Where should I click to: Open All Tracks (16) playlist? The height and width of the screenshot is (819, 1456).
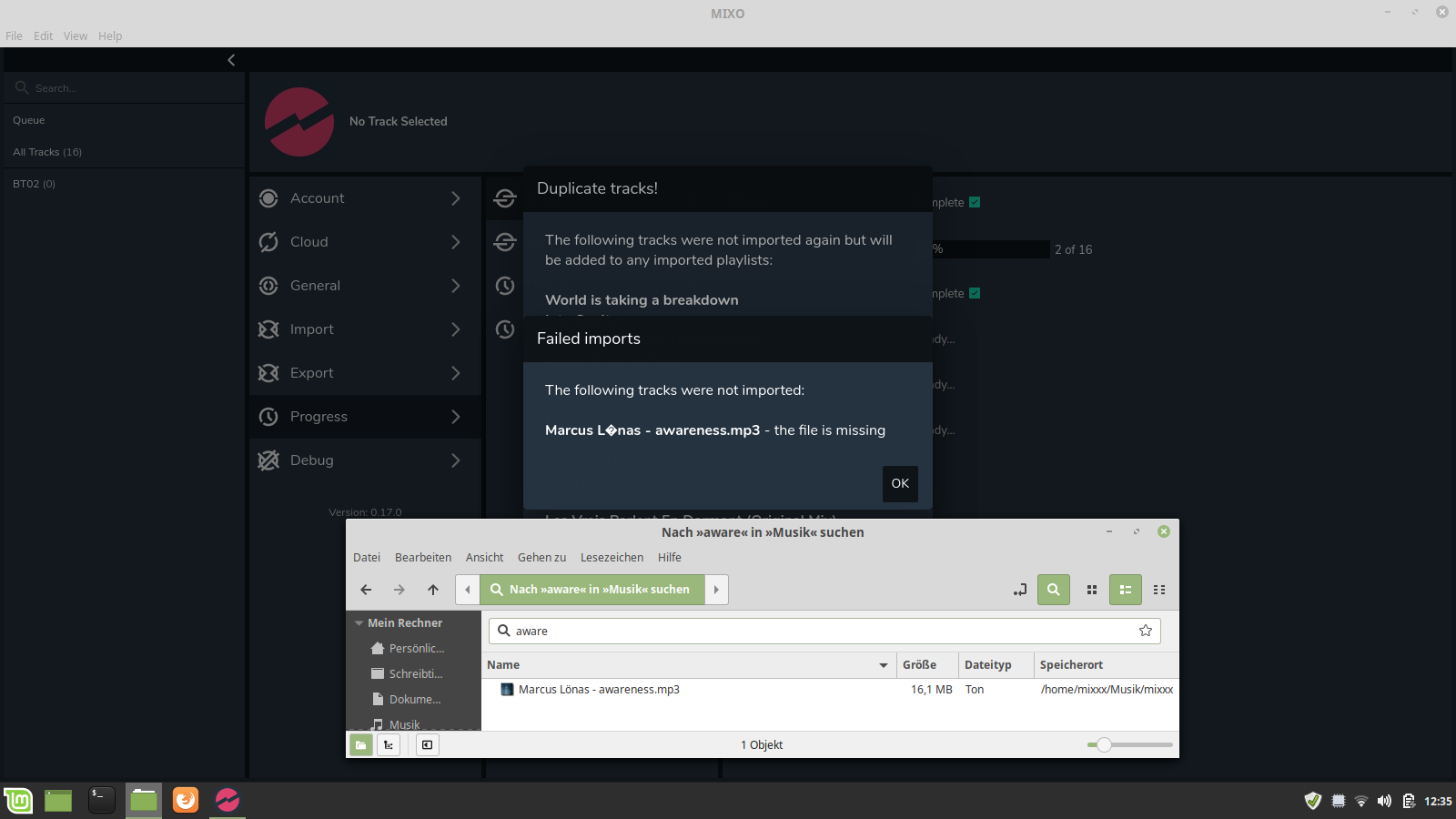click(47, 152)
